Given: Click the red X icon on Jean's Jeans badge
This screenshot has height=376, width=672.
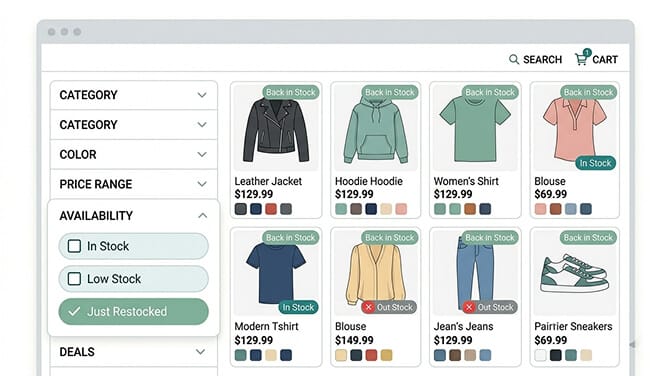Looking at the screenshot, I should 469,307.
